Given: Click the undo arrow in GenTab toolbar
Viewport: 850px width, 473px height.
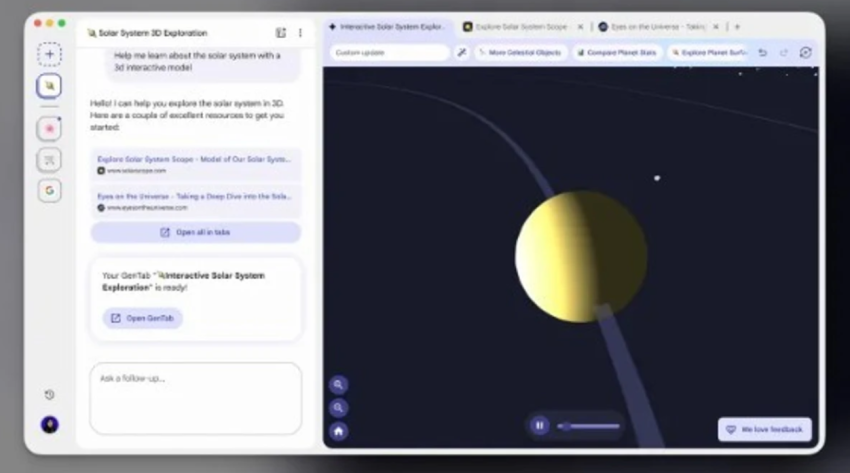Looking at the screenshot, I should 763,52.
